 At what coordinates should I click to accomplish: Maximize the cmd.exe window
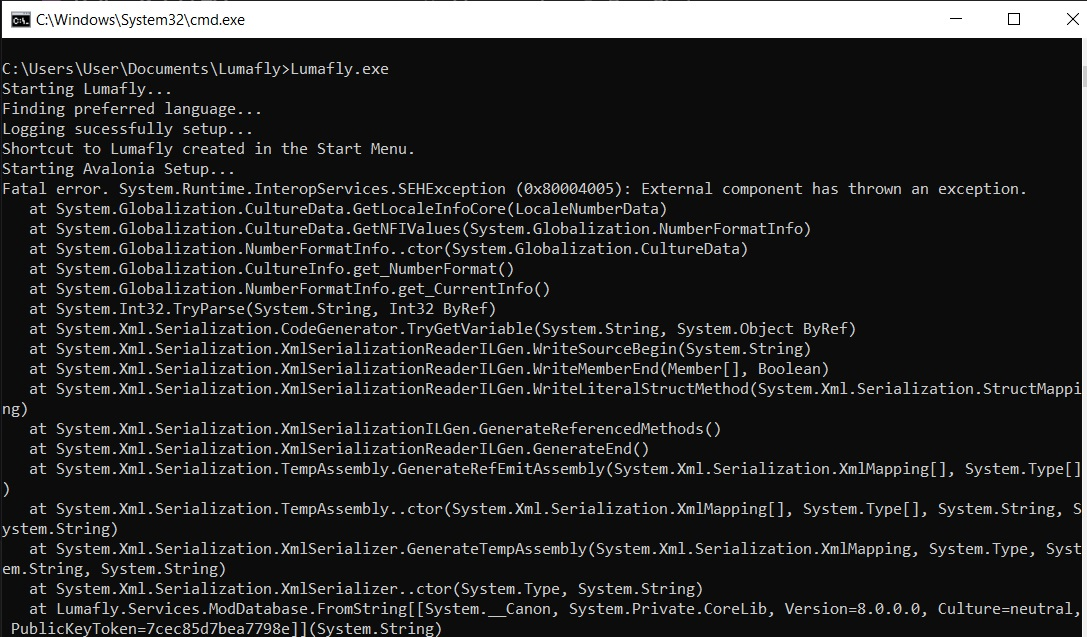1014,19
